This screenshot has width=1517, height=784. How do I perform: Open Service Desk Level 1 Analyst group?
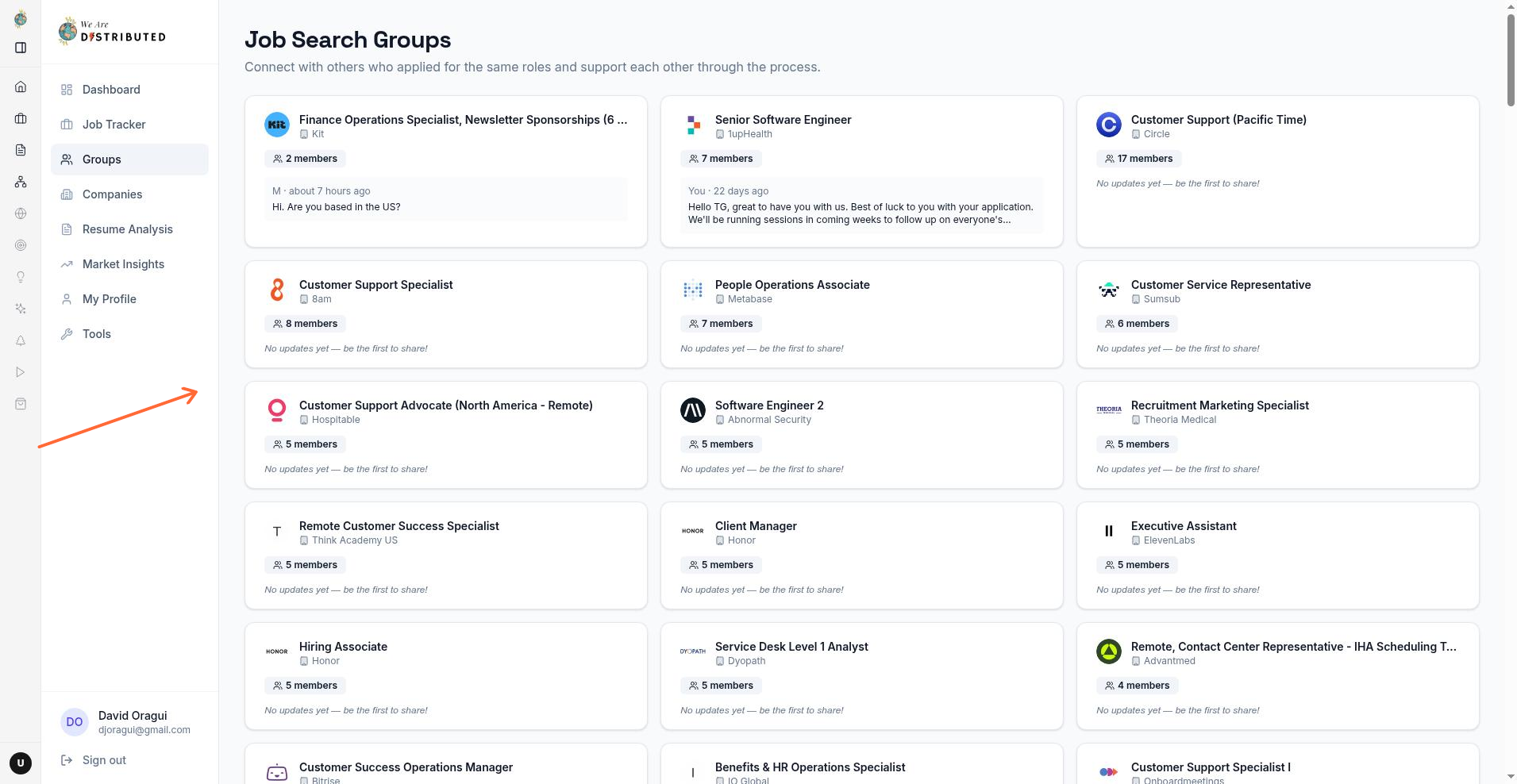(x=791, y=647)
